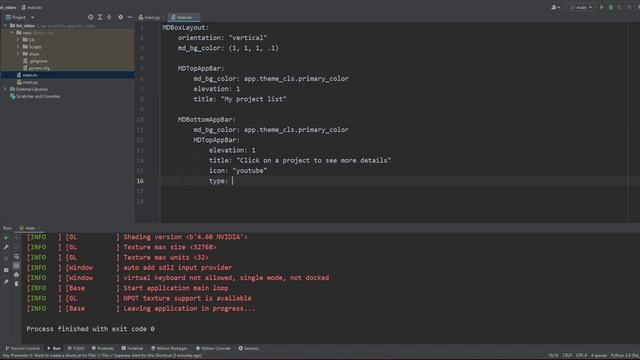Expand the Lib folder

point(18,40)
